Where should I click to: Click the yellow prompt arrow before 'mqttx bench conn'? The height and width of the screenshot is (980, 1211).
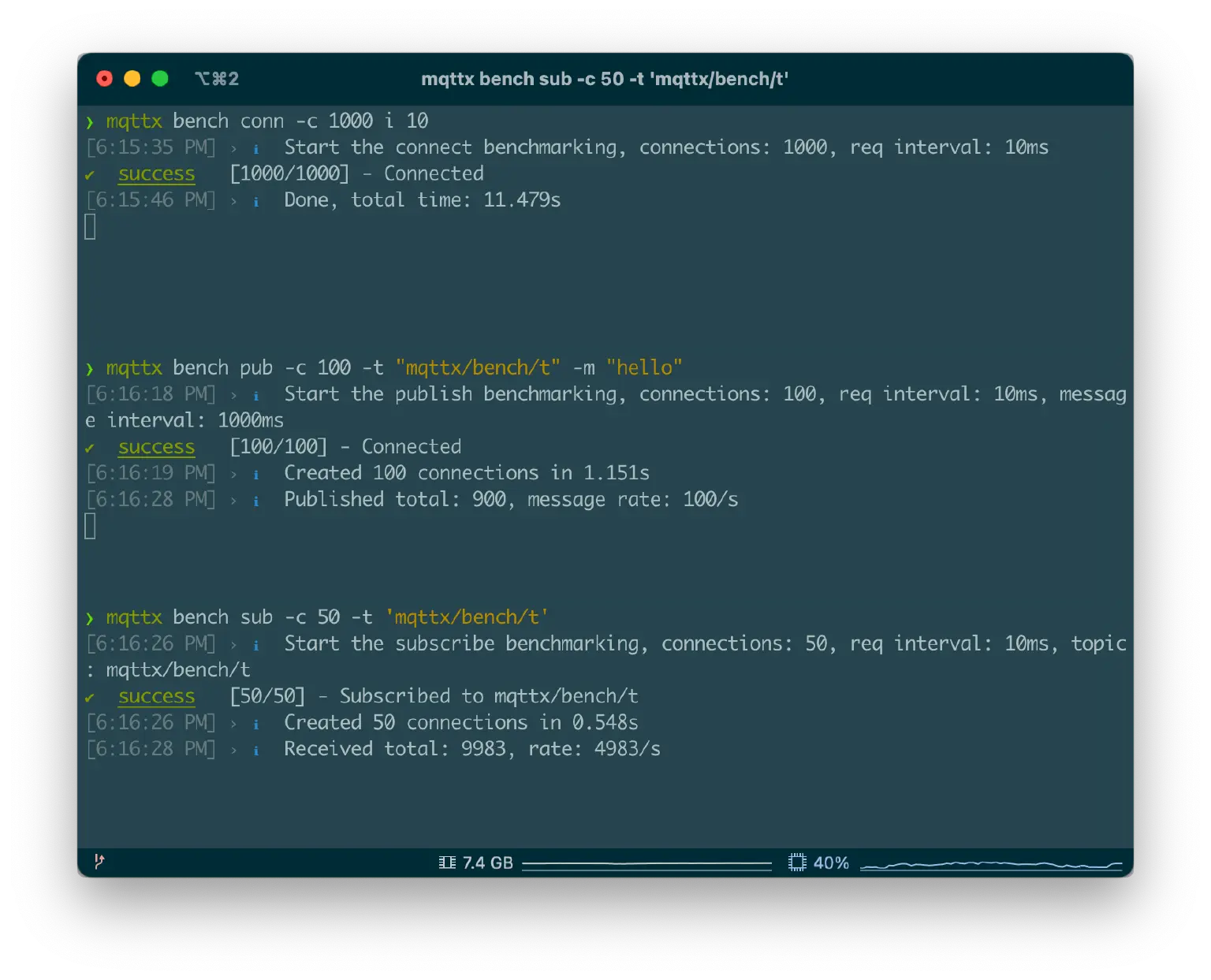click(x=89, y=121)
